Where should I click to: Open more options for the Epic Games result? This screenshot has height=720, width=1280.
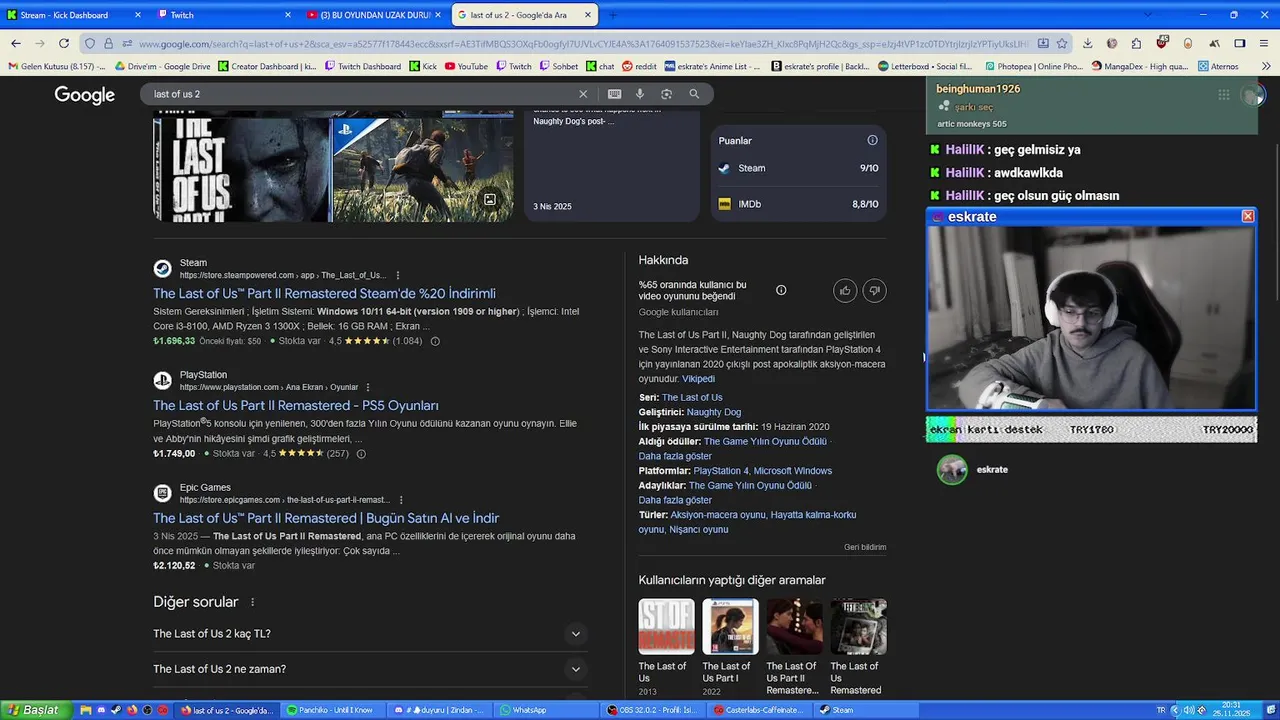(401, 500)
